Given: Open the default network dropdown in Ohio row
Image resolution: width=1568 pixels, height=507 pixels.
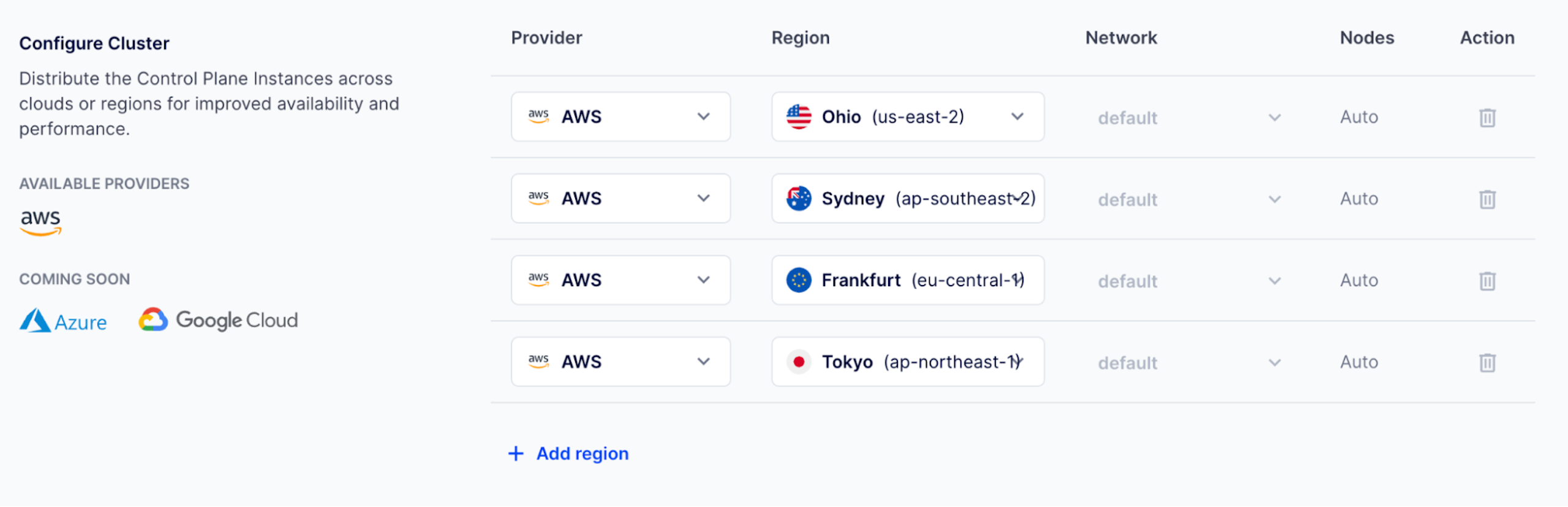Looking at the screenshot, I should (x=1188, y=118).
